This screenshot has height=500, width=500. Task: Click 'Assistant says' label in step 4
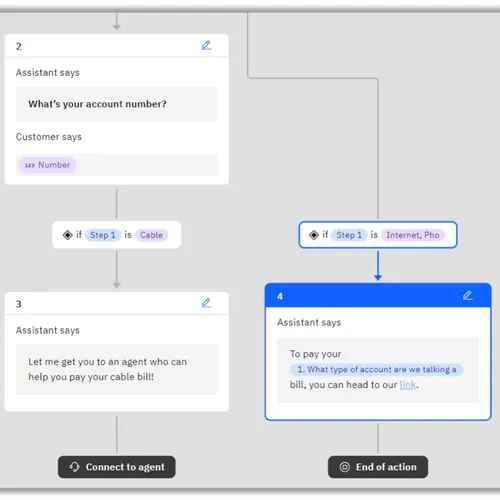tap(309, 323)
